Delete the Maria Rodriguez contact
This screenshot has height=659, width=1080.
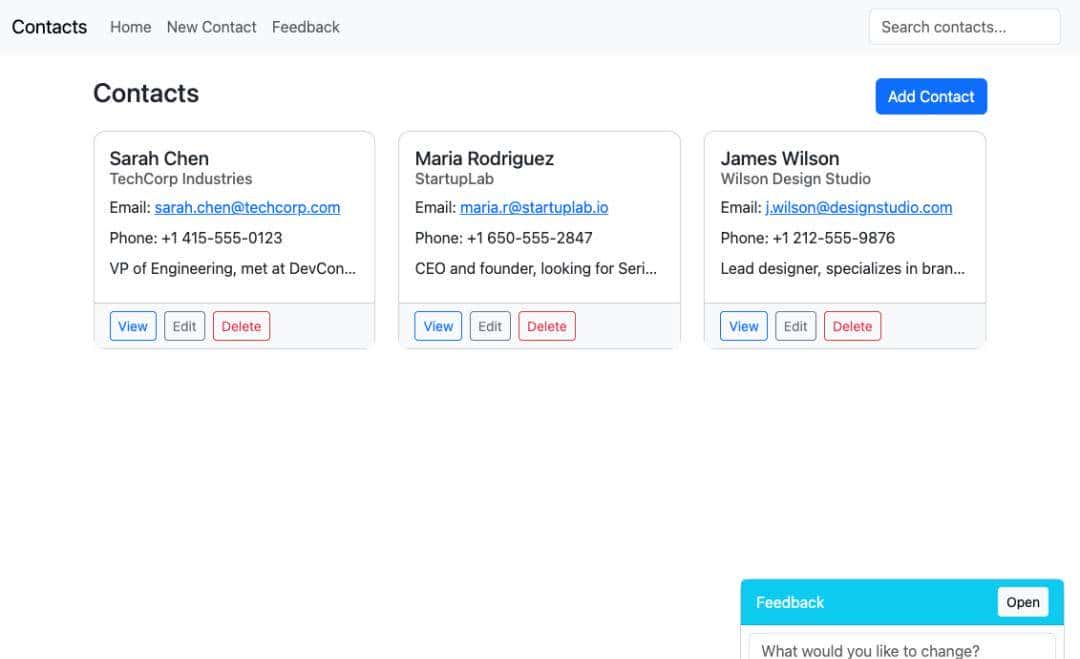(547, 326)
